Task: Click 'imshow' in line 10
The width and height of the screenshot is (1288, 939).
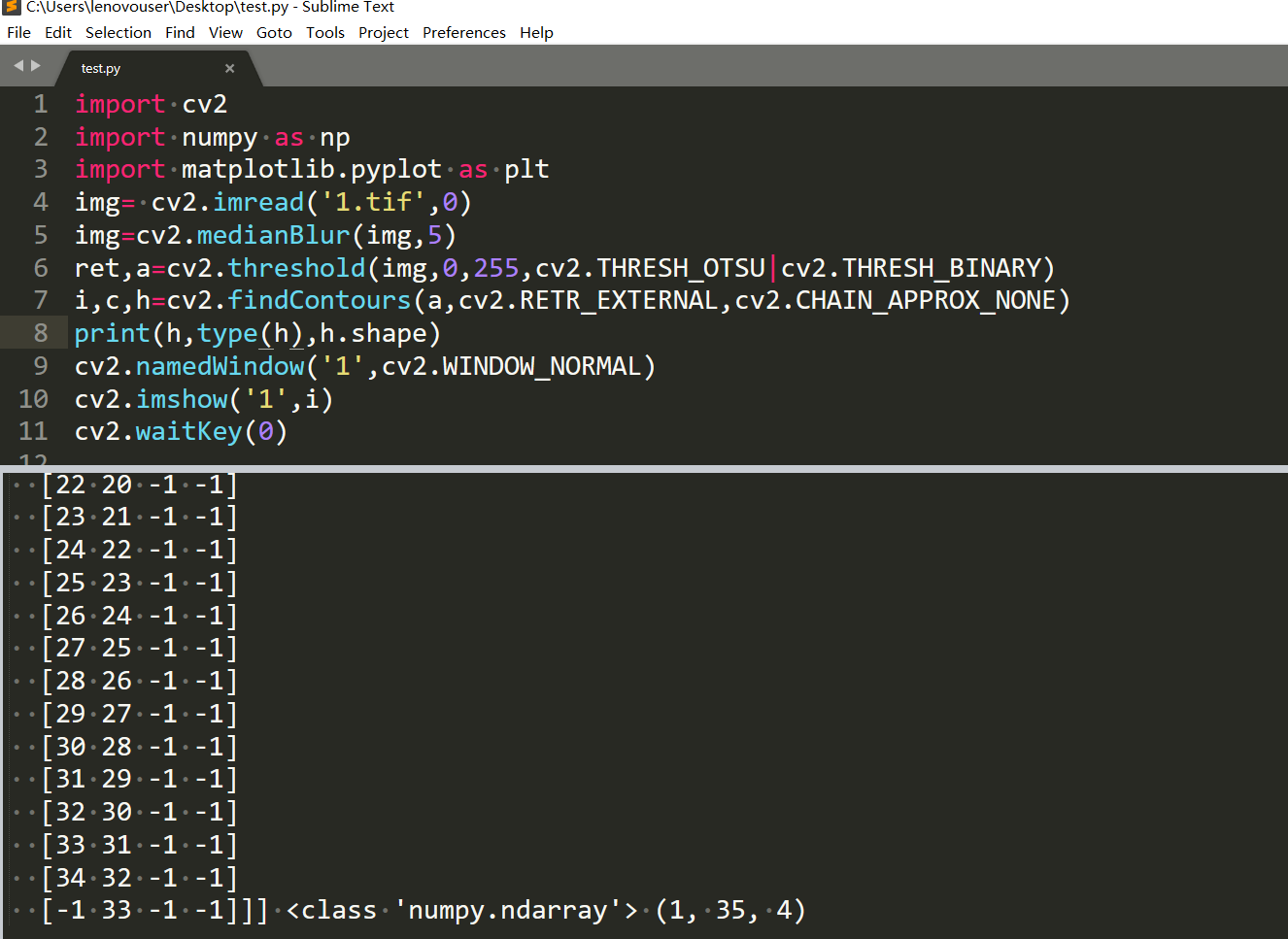Action: 182,399
